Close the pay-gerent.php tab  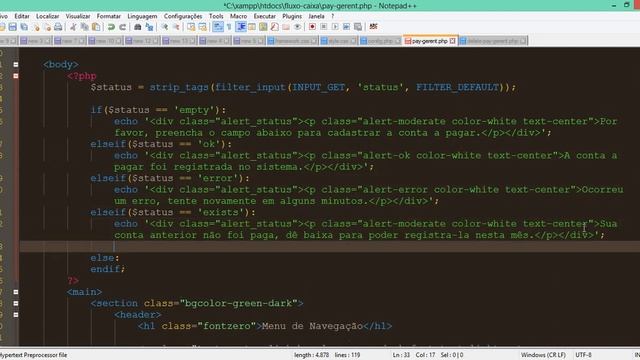453,41
